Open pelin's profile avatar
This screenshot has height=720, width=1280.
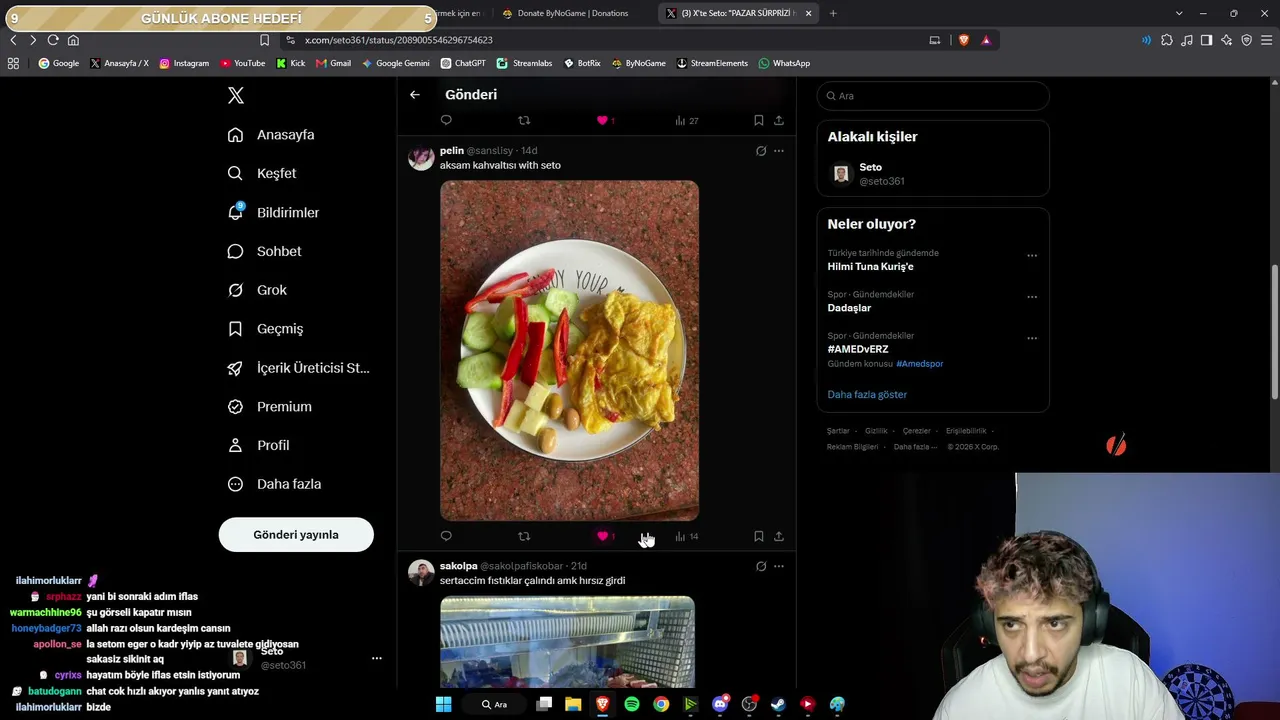click(x=421, y=158)
